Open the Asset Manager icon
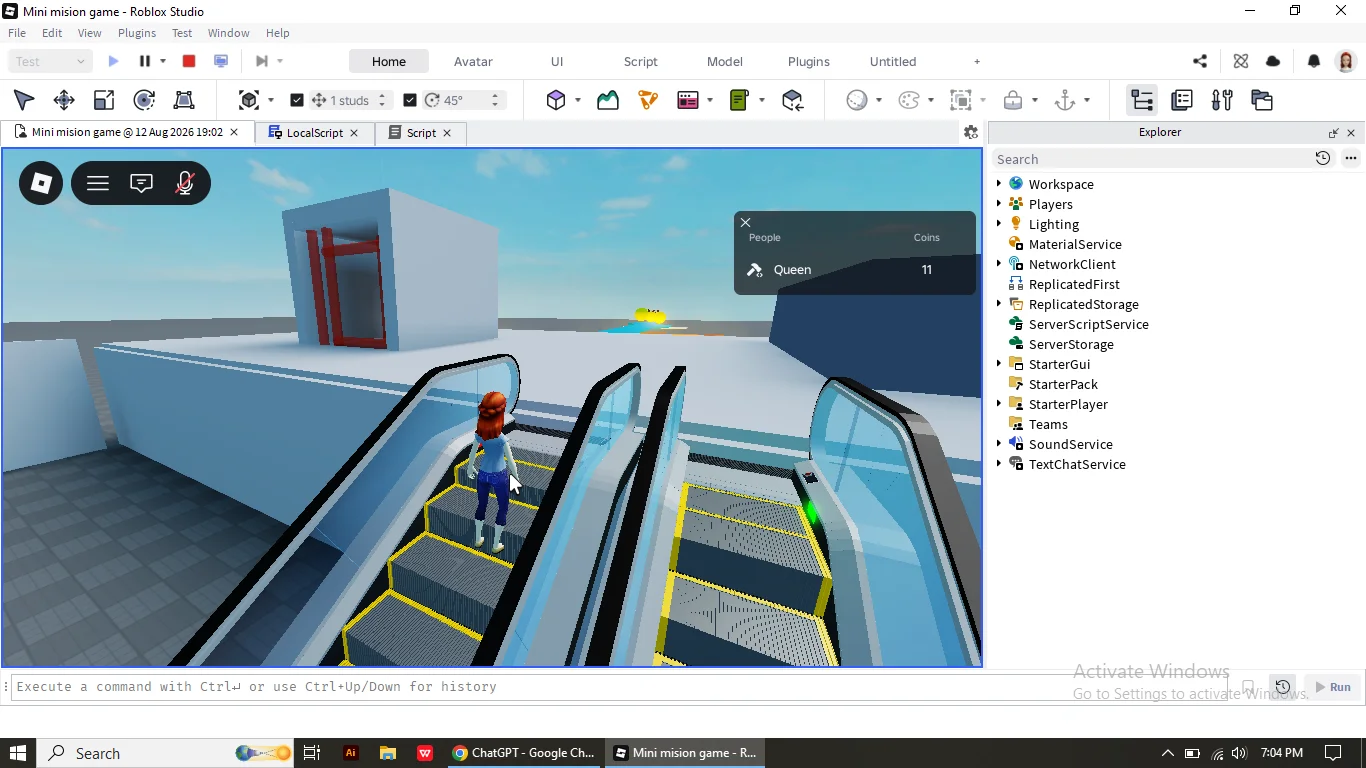The height and width of the screenshot is (768, 1366). [x=1262, y=100]
